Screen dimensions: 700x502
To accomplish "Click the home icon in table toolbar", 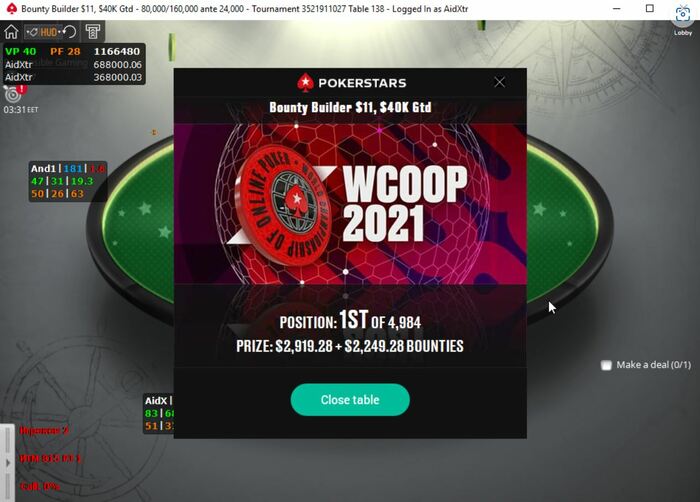I will tap(11, 32).
